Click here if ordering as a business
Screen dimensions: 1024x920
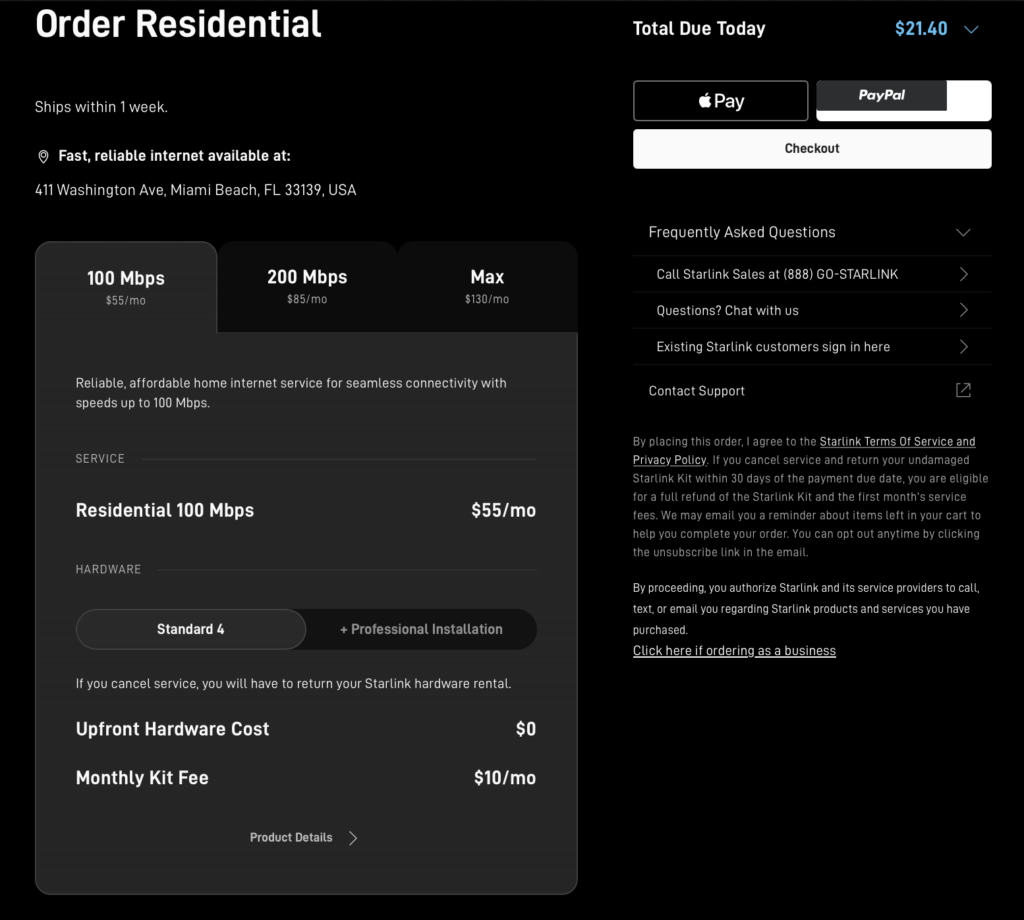click(x=734, y=650)
